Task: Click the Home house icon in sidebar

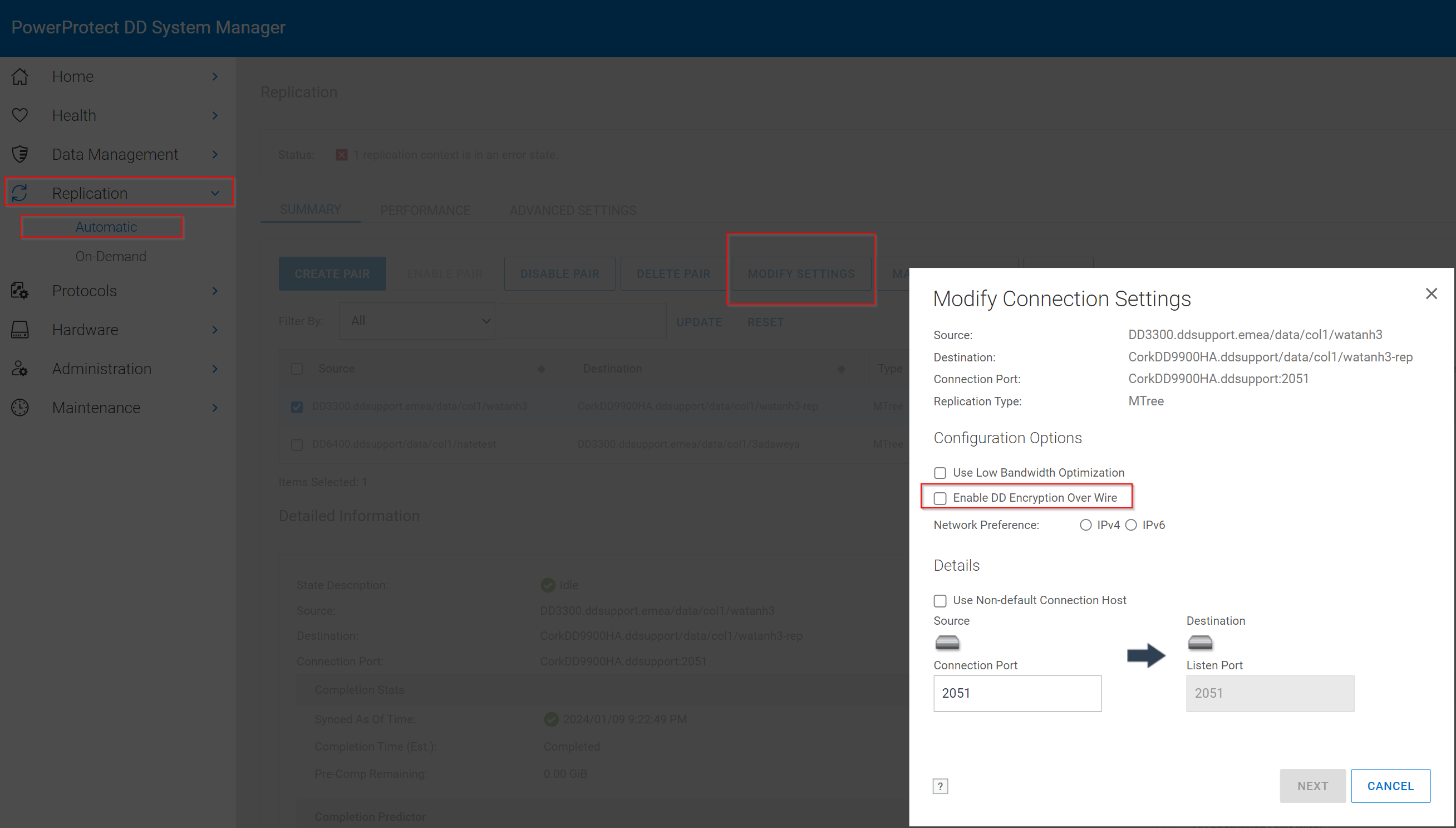Action: tap(19, 76)
